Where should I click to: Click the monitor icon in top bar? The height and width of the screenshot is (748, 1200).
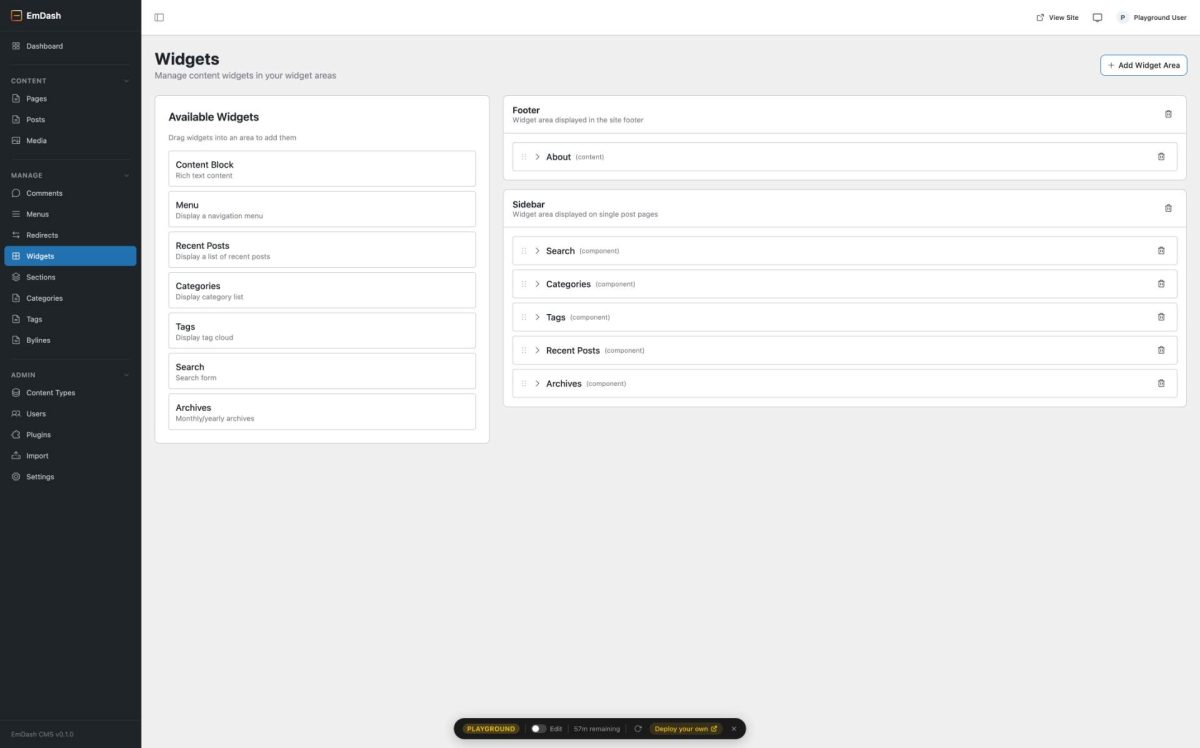1097,17
